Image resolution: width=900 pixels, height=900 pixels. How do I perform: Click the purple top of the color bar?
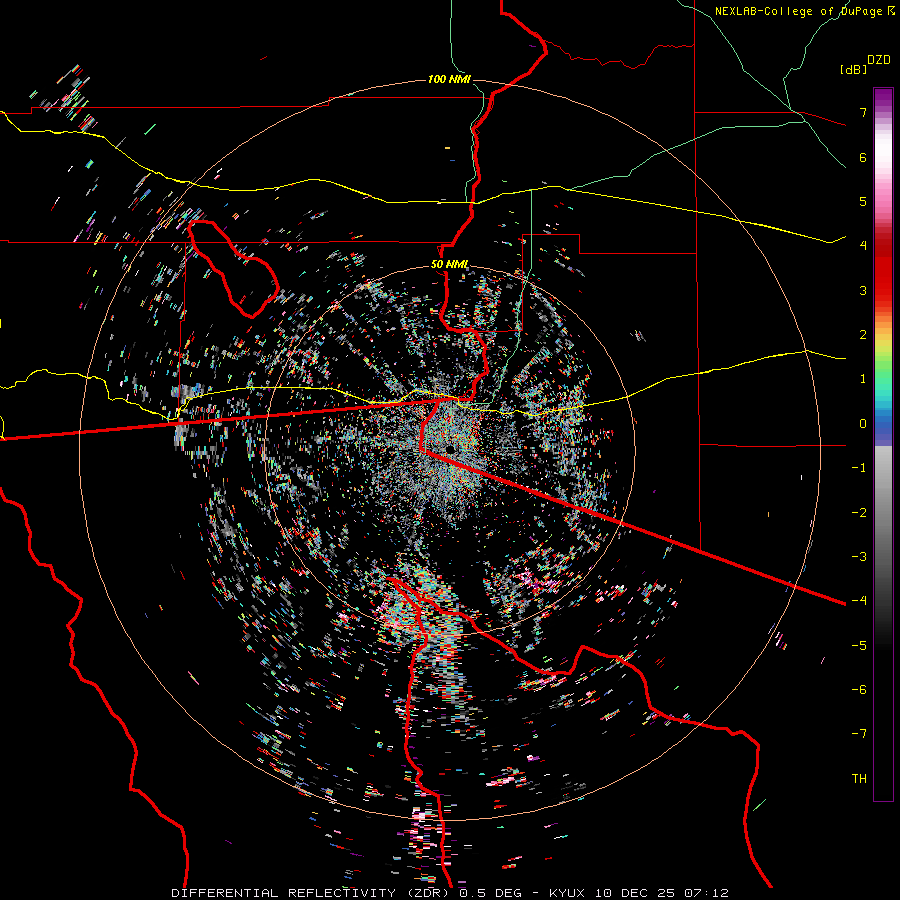(x=883, y=98)
